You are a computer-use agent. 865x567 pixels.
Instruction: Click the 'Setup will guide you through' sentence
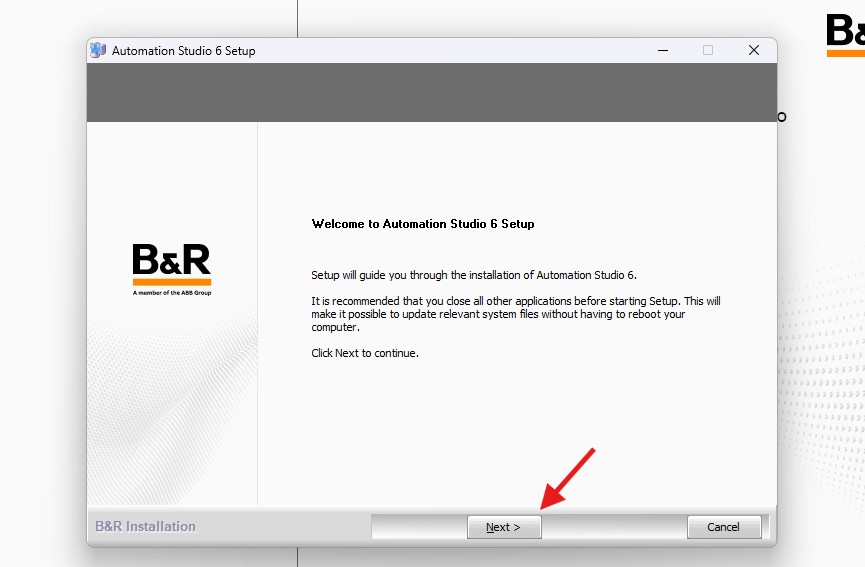[474, 275]
